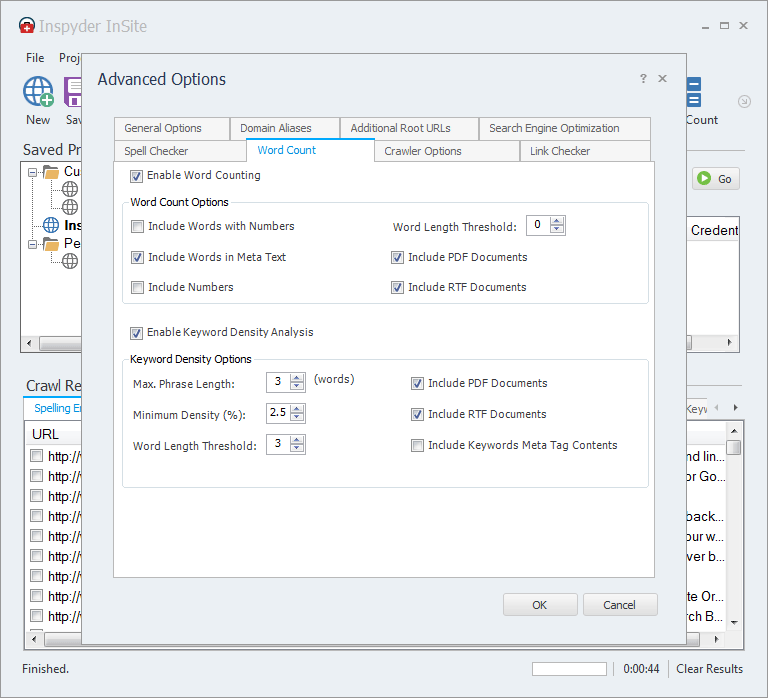
Task: Click the Word Length Threshold input showing 0
Action: tap(538, 225)
